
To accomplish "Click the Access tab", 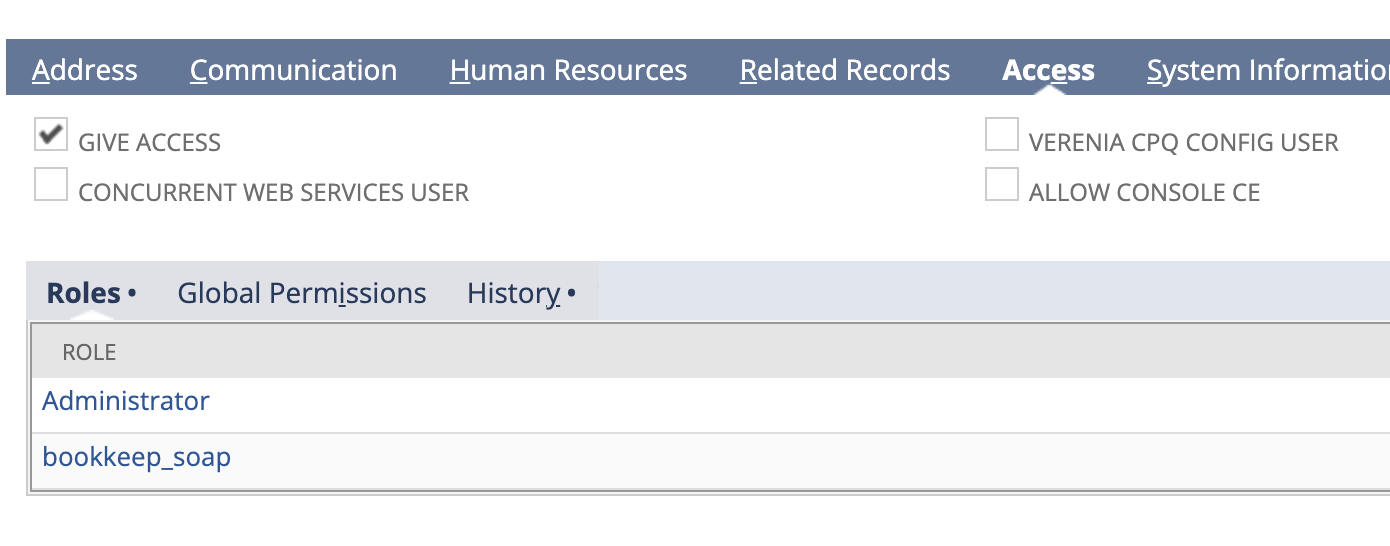I will pyautogui.click(x=1048, y=70).
